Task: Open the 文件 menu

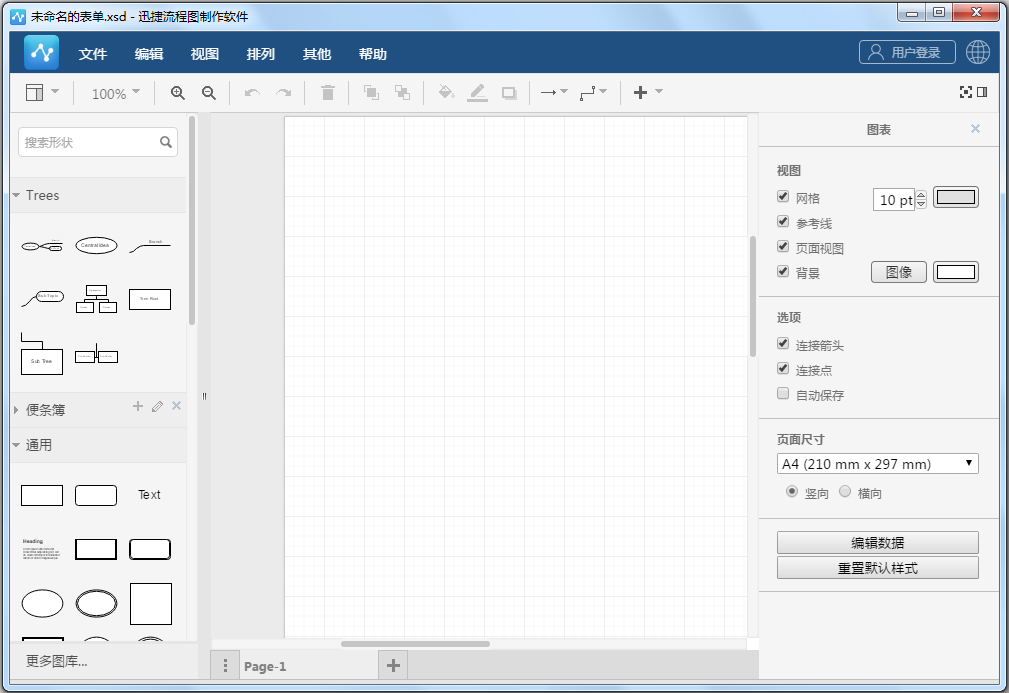Action: (x=93, y=54)
